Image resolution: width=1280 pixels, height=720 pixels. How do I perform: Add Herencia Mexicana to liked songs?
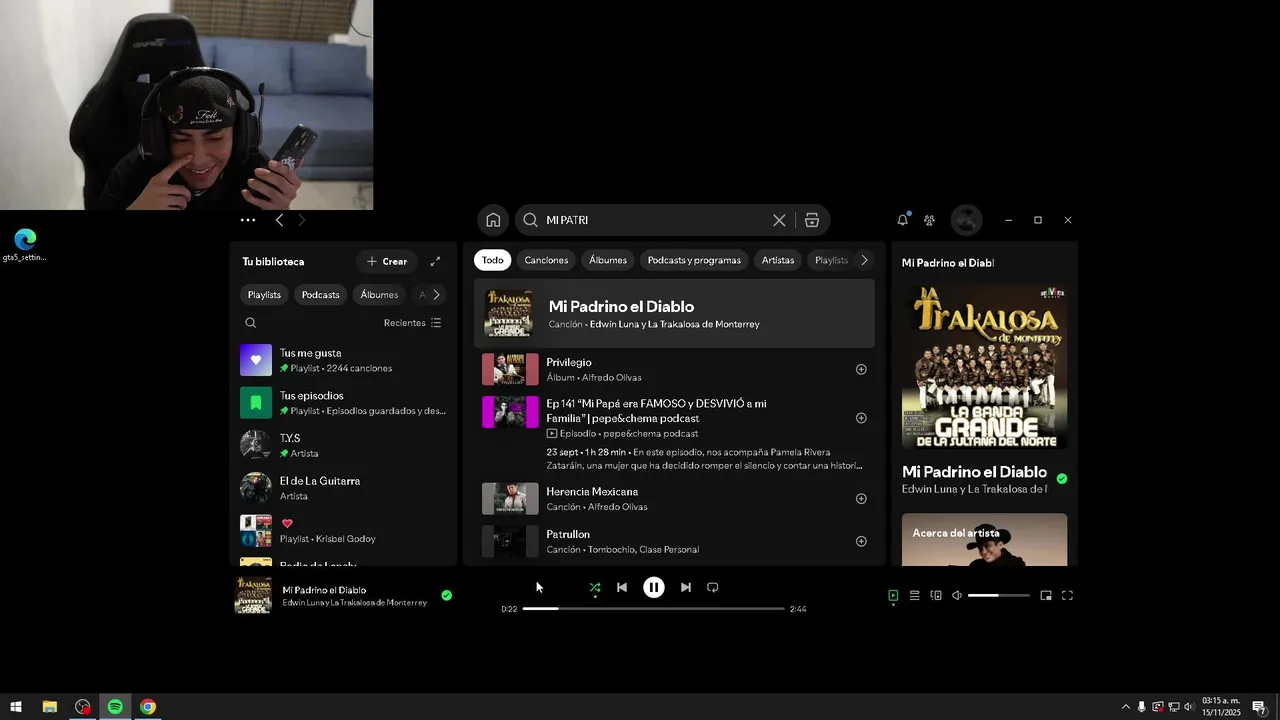861,498
